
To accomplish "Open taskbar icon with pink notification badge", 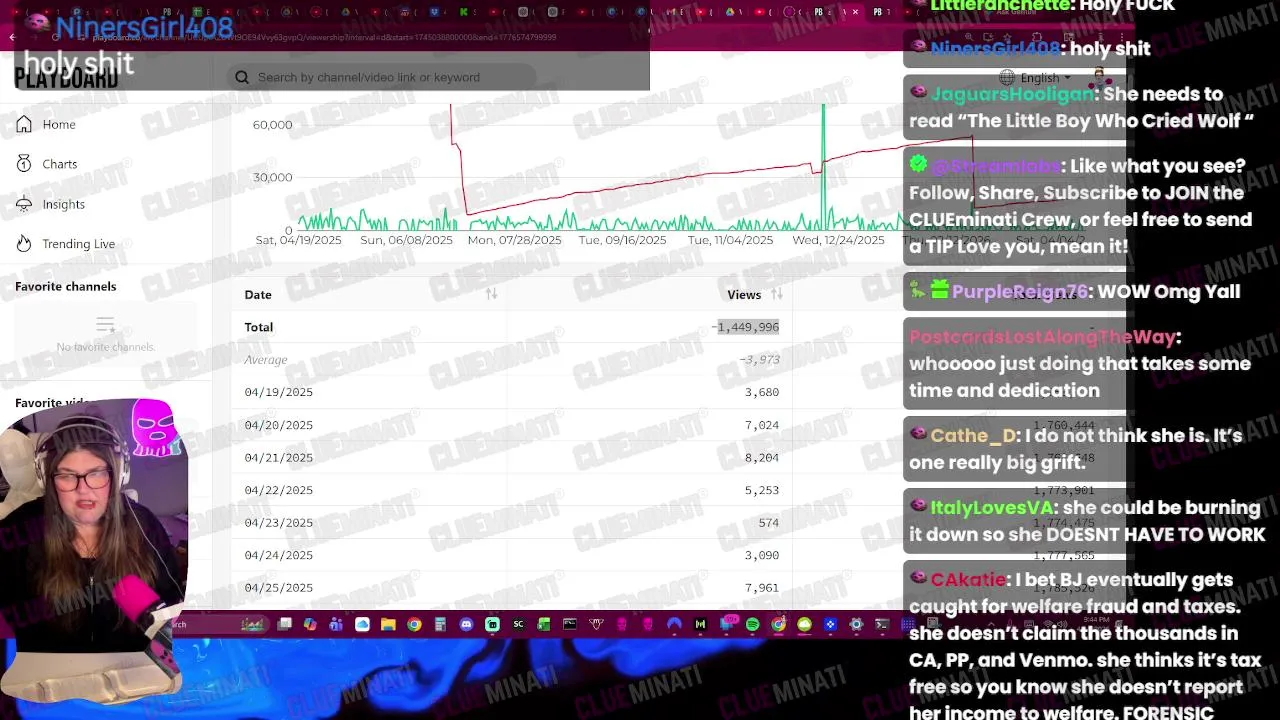I will point(729,624).
